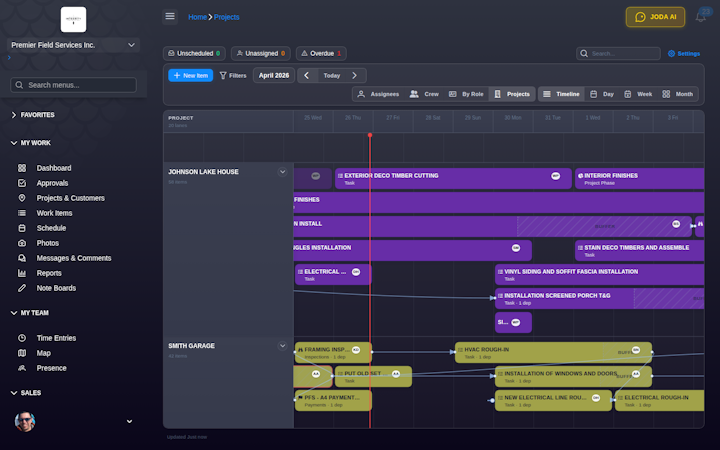Open the Premier Field Services company dropdown
720x450 pixels.
(x=73, y=45)
